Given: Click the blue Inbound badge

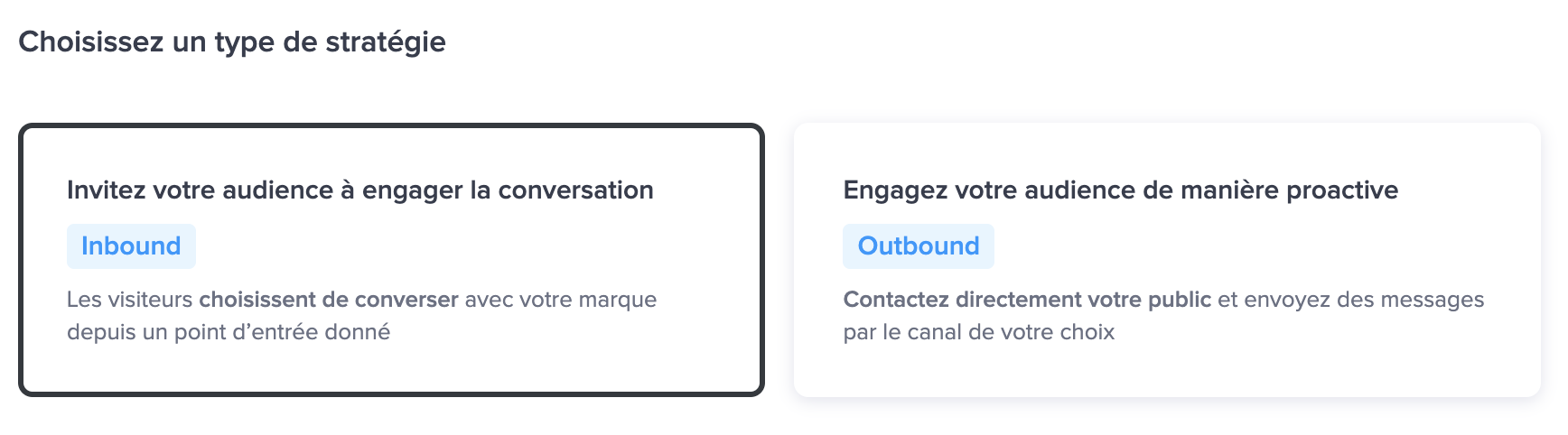Looking at the screenshot, I should pos(131,246).
